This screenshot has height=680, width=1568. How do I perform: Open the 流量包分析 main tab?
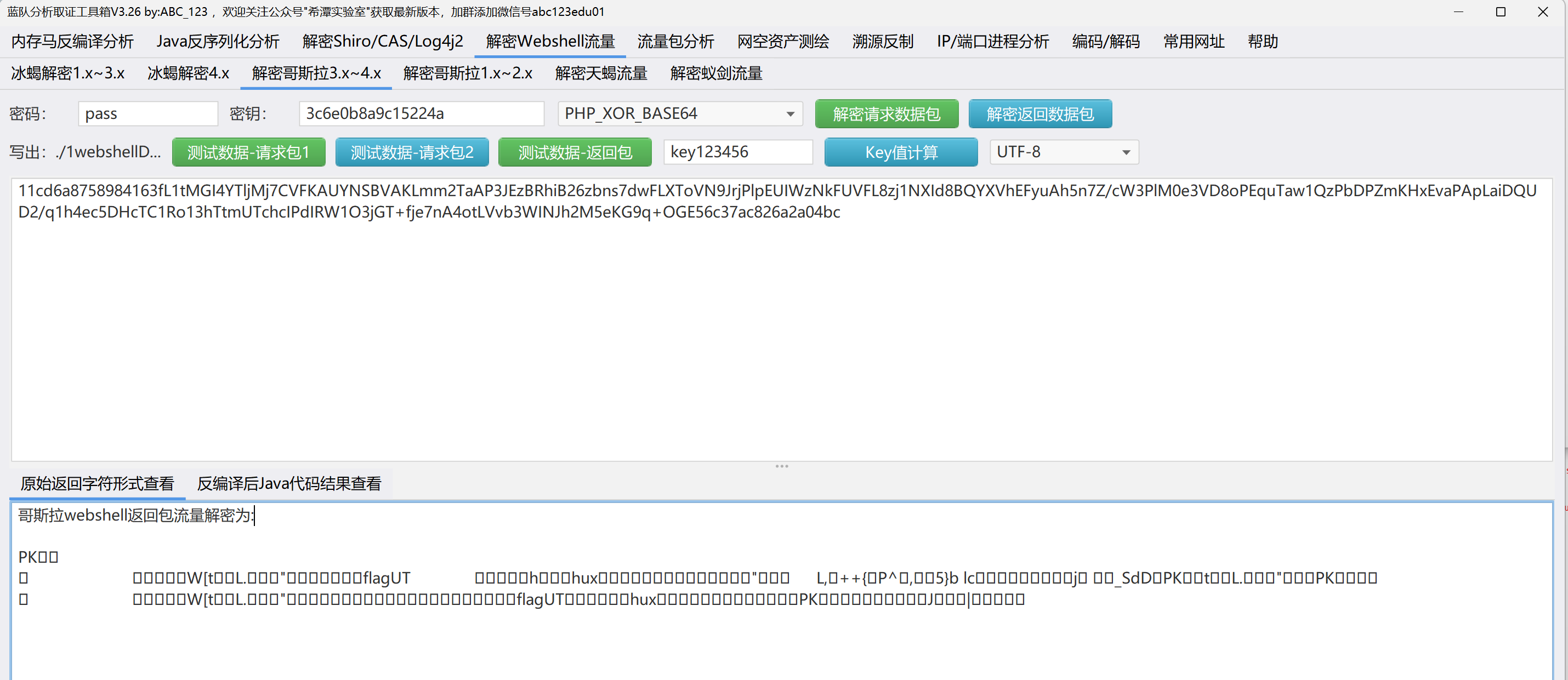click(x=675, y=41)
